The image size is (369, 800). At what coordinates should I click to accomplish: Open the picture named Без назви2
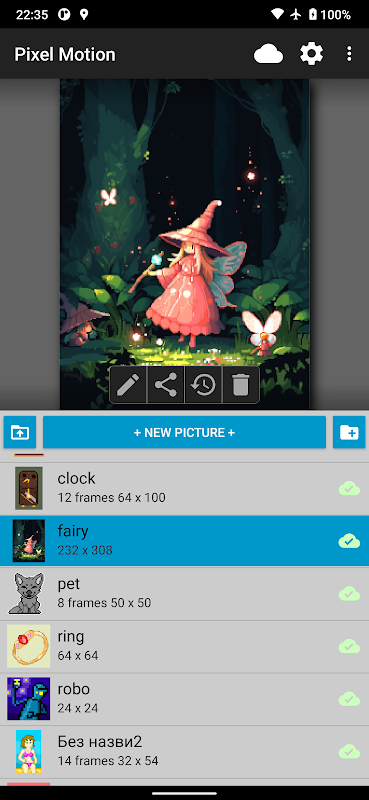(184, 752)
